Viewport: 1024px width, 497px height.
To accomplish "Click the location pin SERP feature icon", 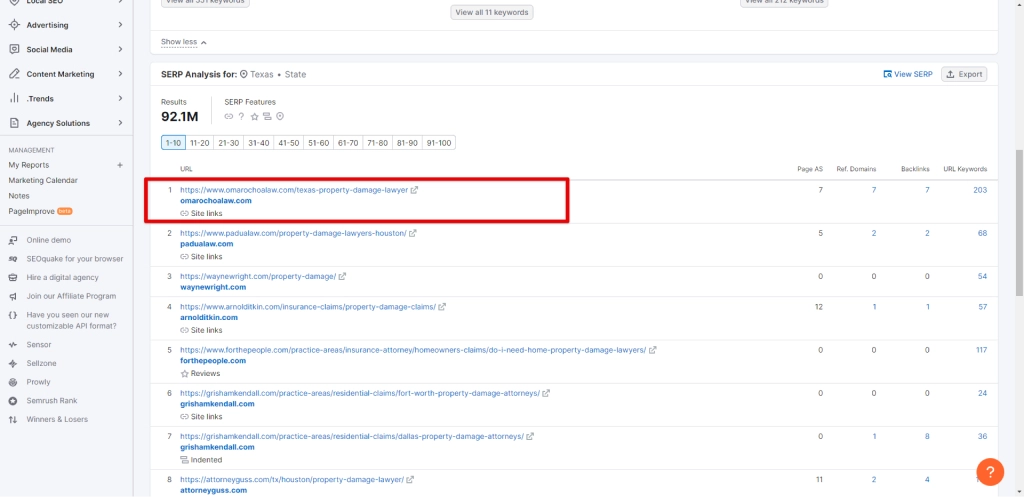I will pyautogui.click(x=280, y=117).
